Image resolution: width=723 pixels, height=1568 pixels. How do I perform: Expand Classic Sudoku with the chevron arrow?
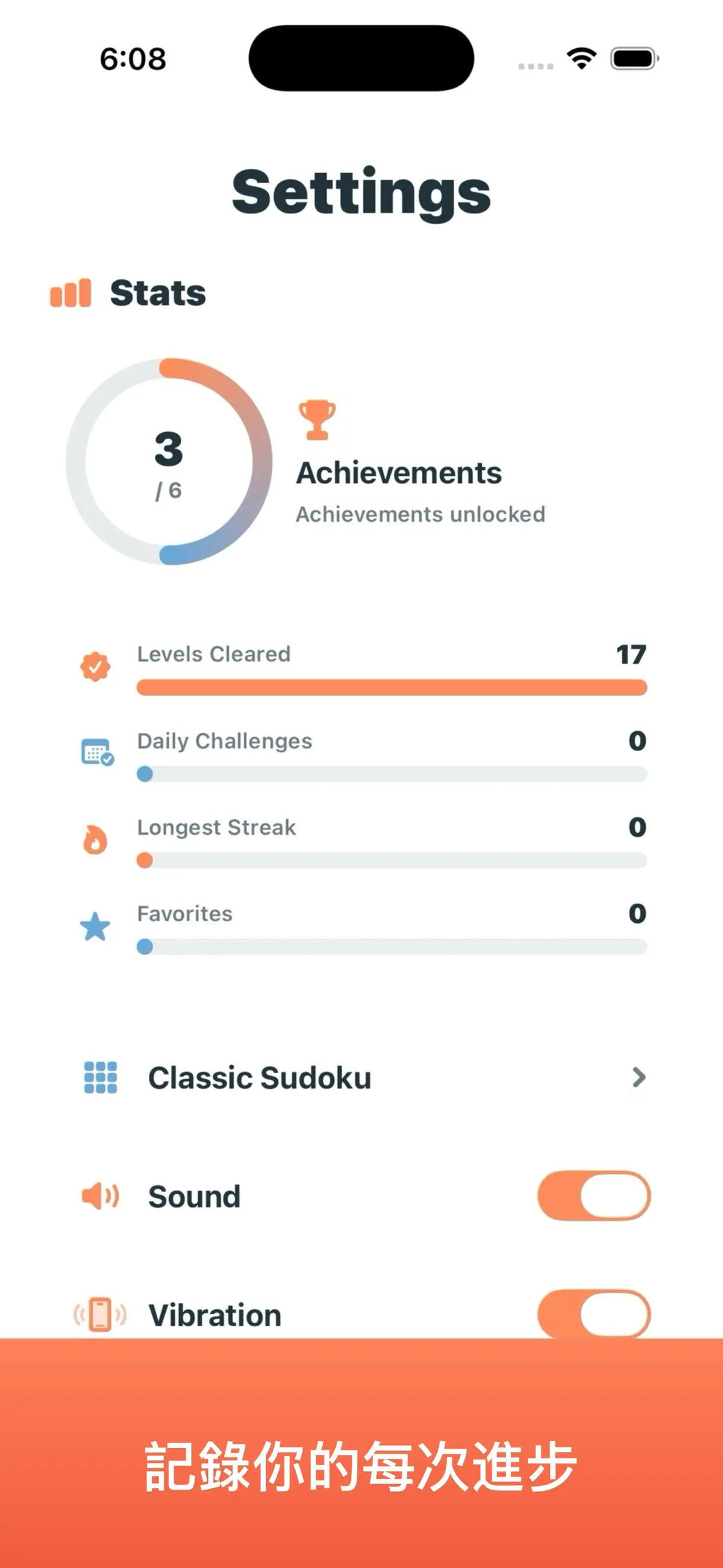[639, 1077]
